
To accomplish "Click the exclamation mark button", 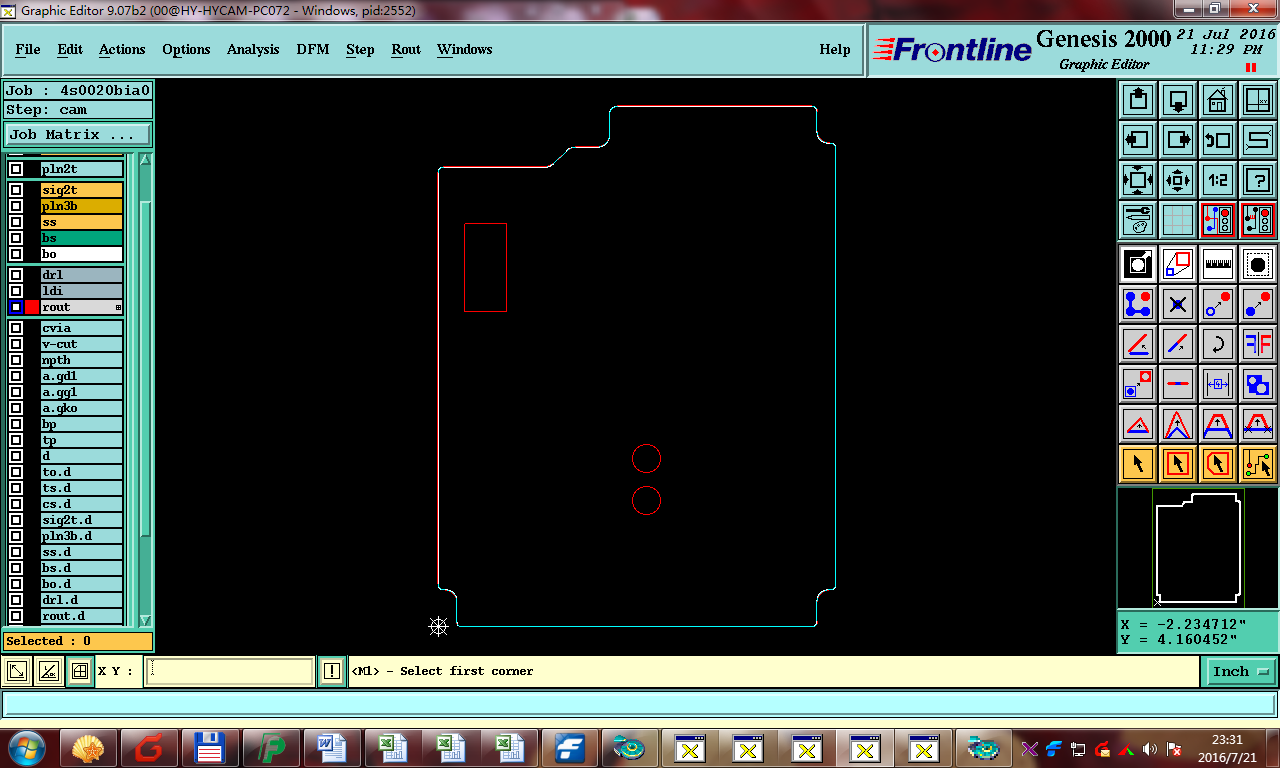I will pos(332,672).
